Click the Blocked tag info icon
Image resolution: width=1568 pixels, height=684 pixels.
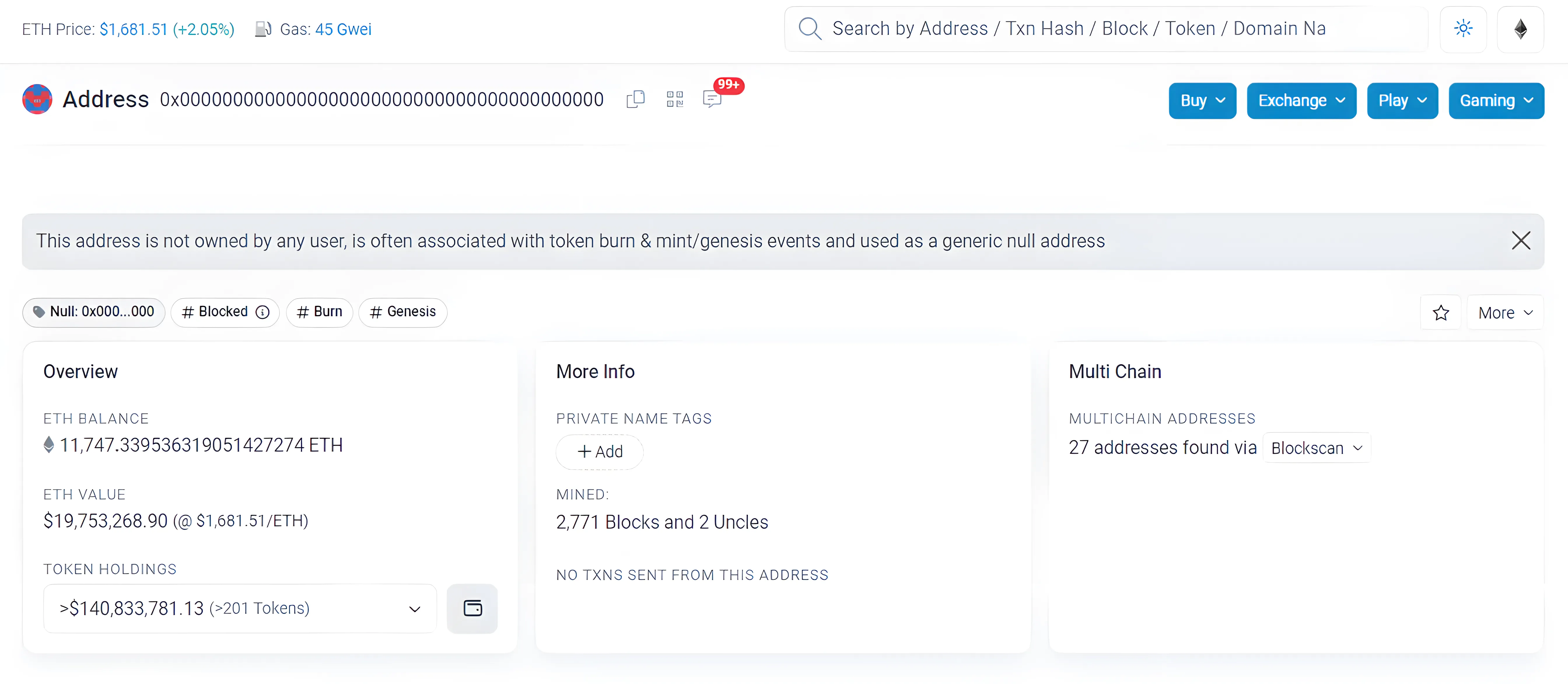point(262,312)
